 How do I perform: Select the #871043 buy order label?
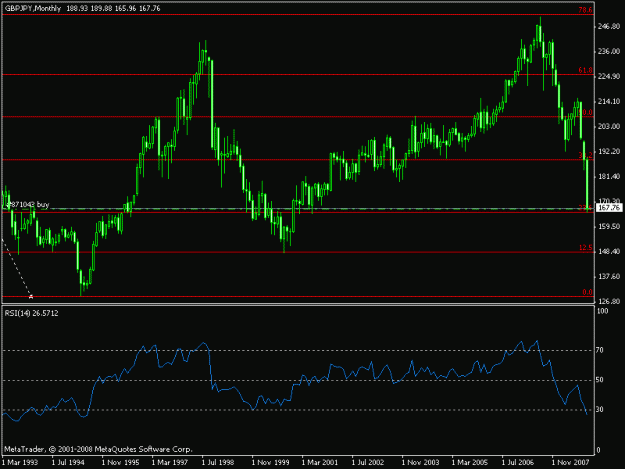pyautogui.click(x=28, y=204)
